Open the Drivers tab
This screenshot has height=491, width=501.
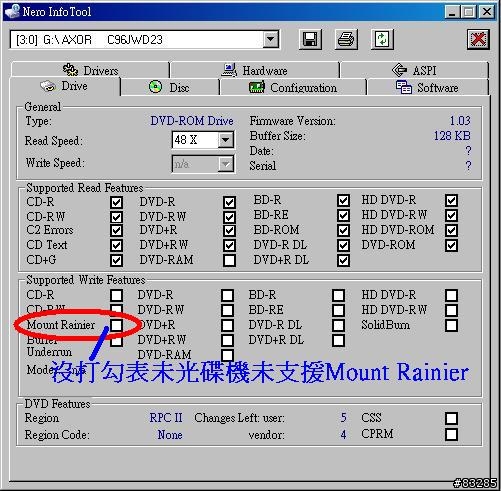tap(90, 70)
